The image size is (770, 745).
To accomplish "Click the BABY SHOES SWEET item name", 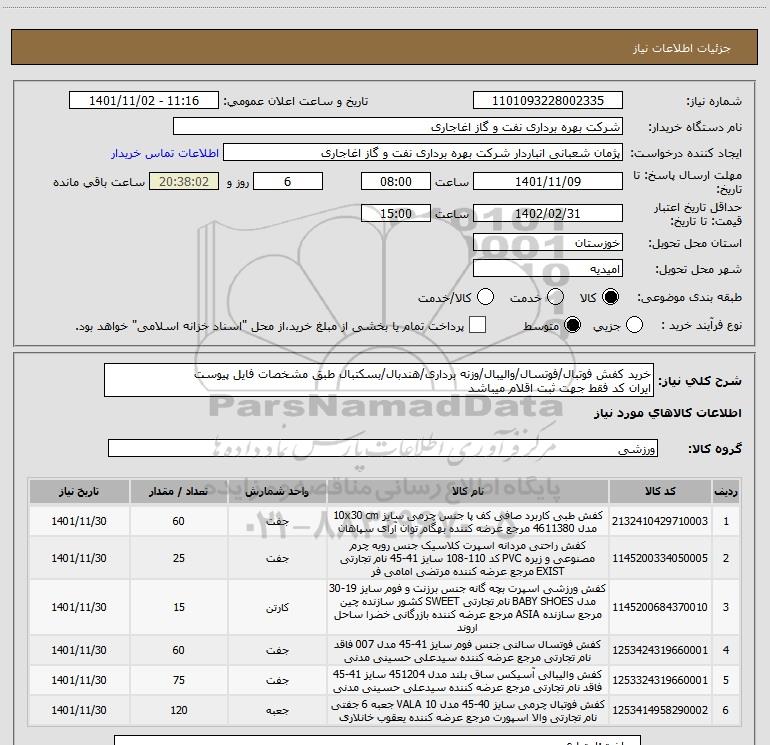I will point(468,607).
